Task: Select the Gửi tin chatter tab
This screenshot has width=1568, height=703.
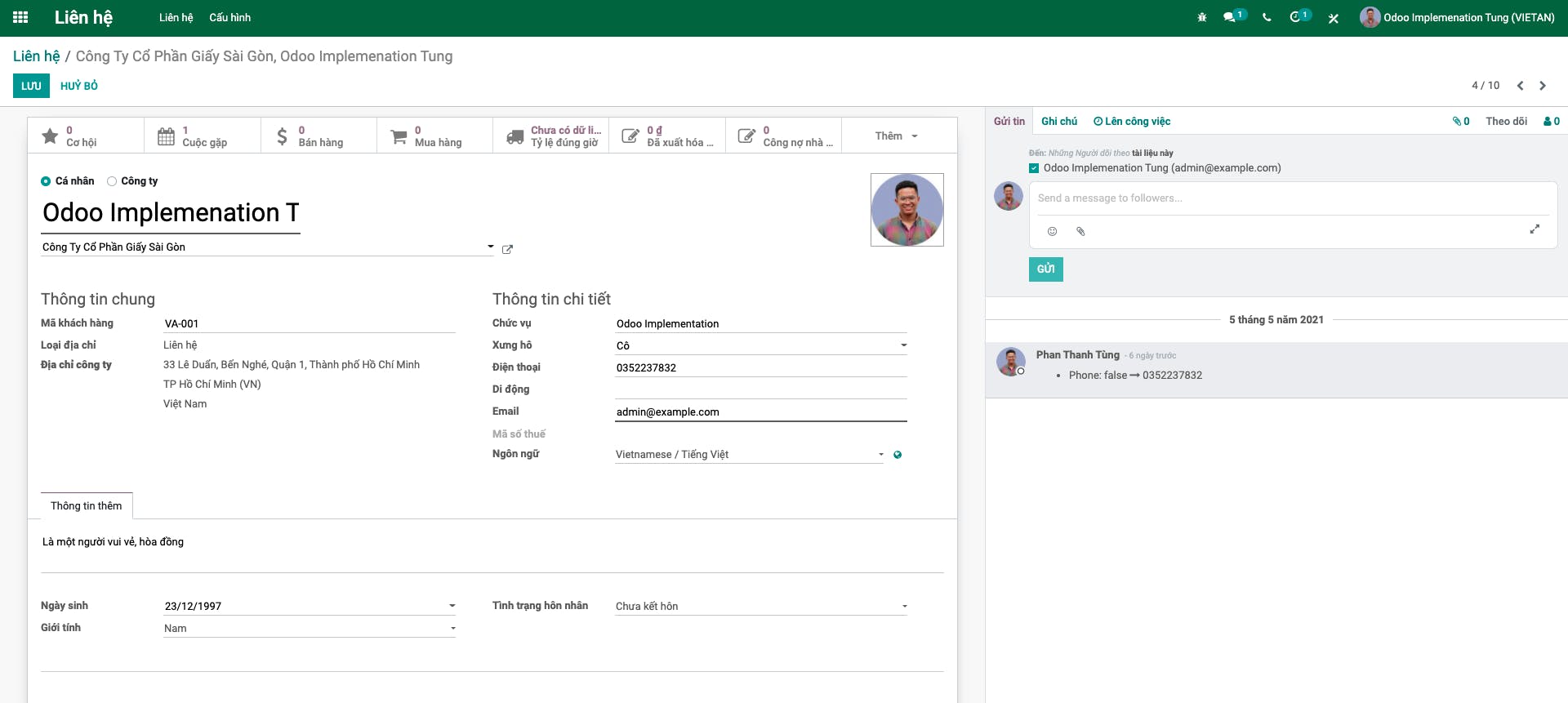Action: (x=1009, y=121)
